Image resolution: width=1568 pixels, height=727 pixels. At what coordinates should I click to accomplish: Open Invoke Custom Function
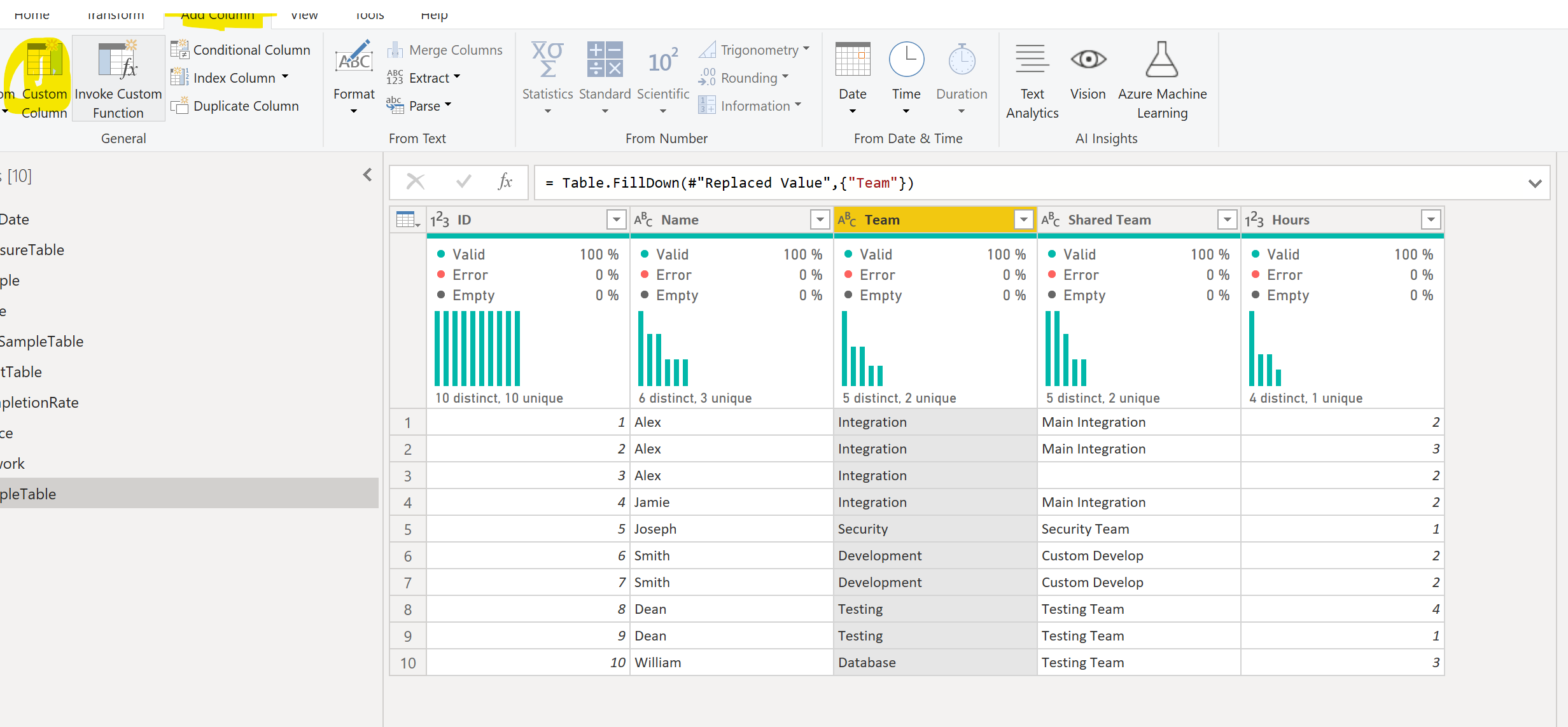tap(118, 79)
